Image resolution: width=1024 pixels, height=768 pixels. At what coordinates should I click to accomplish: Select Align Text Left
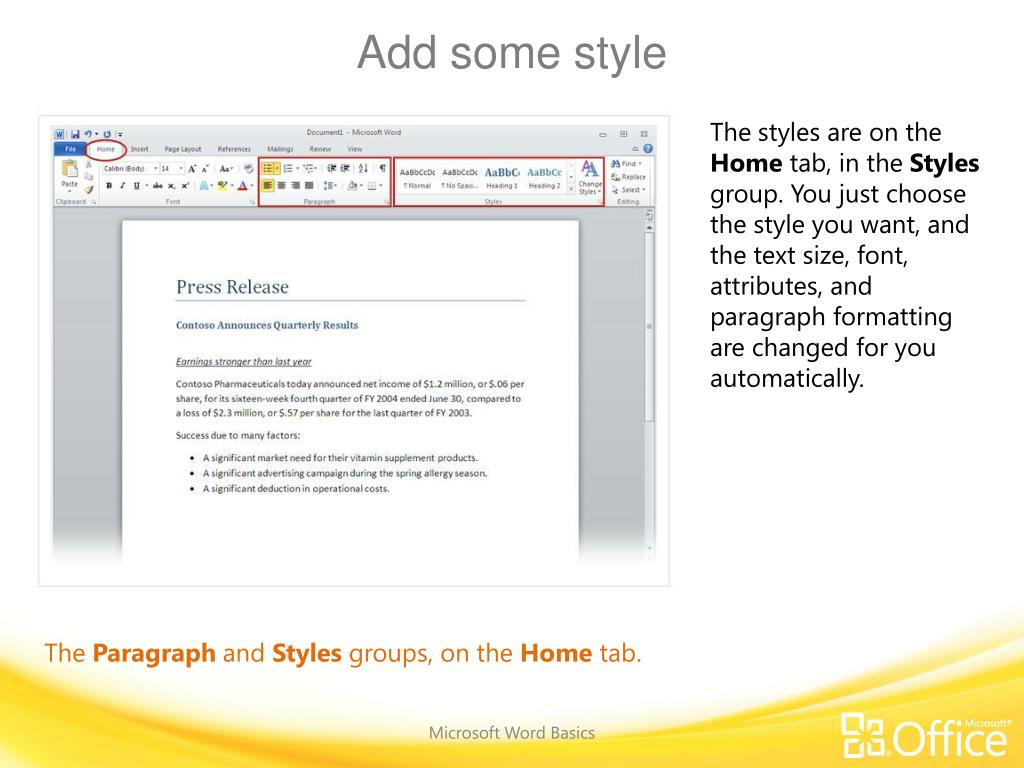click(x=268, y=185)
